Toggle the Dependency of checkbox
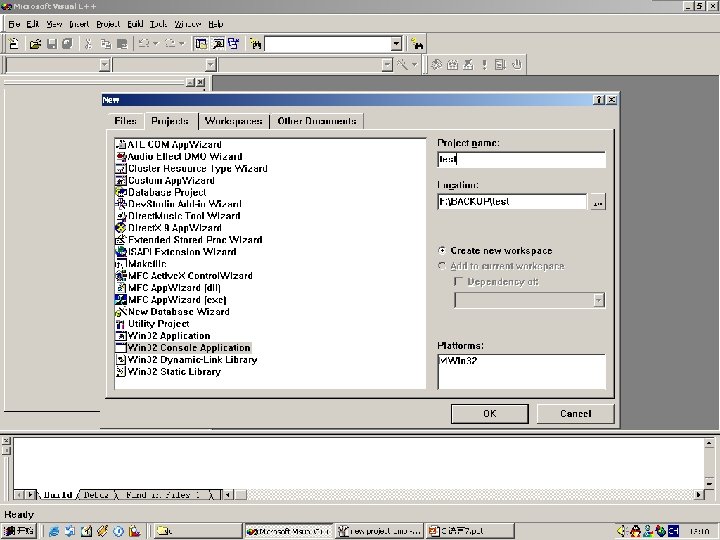 [x=458, y=281]
